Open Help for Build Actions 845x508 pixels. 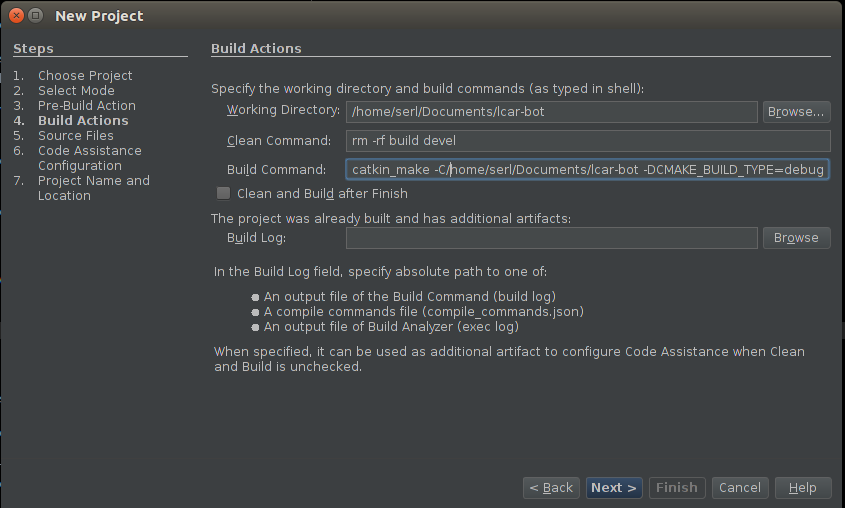(803, 488)
